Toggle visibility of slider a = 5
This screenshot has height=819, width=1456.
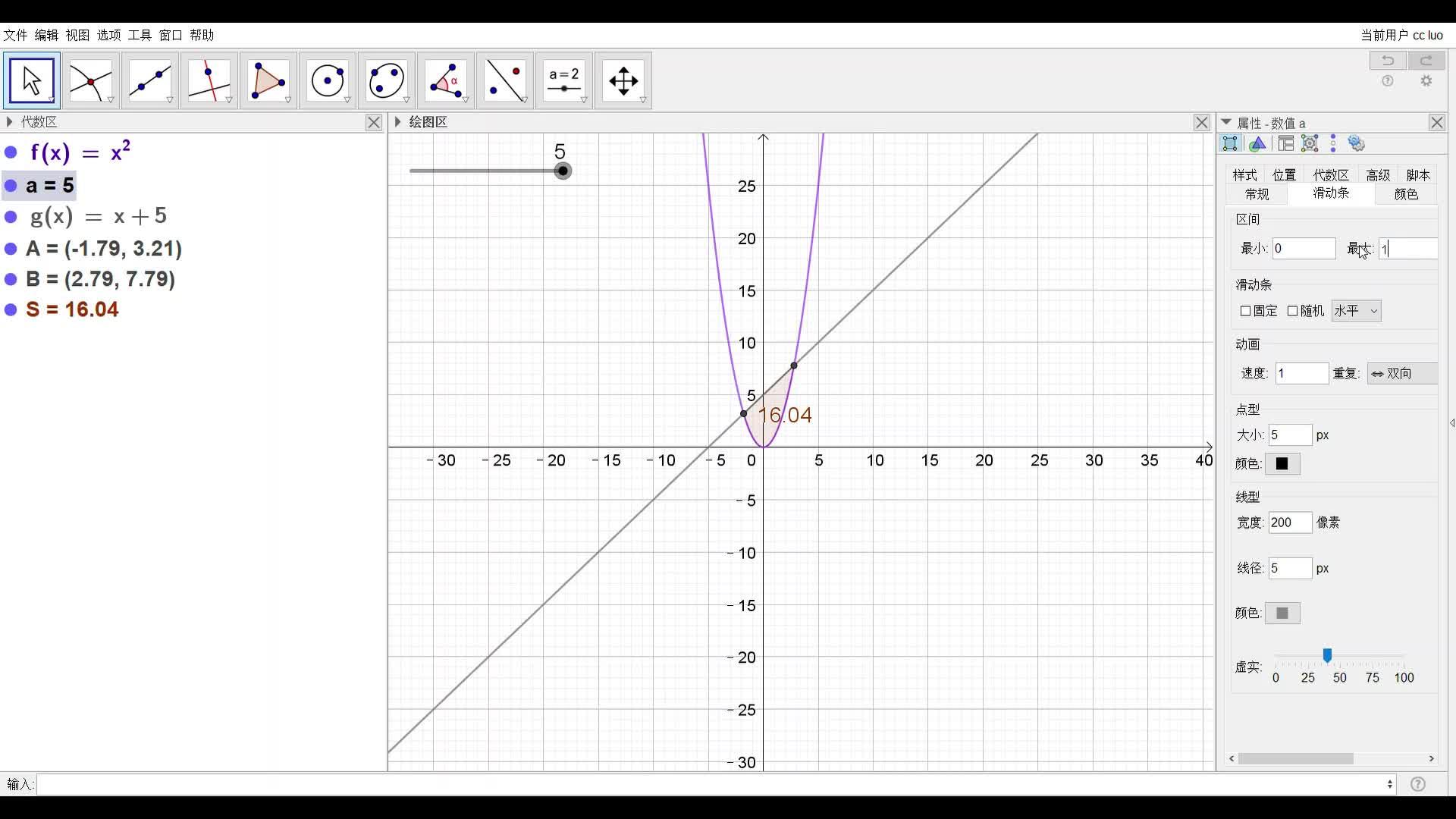pos(11,186)
